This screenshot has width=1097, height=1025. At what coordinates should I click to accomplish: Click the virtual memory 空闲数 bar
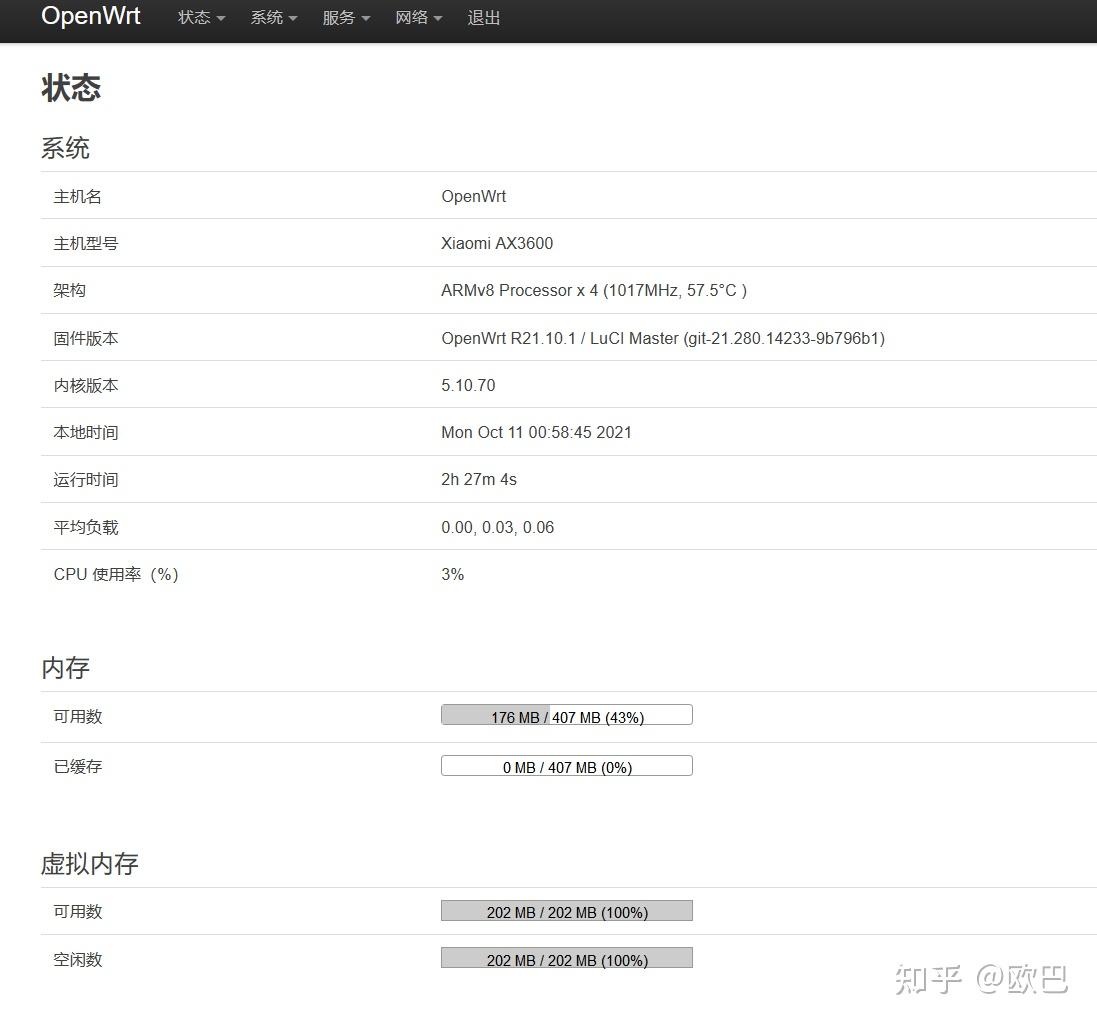(x=566, y=957)
